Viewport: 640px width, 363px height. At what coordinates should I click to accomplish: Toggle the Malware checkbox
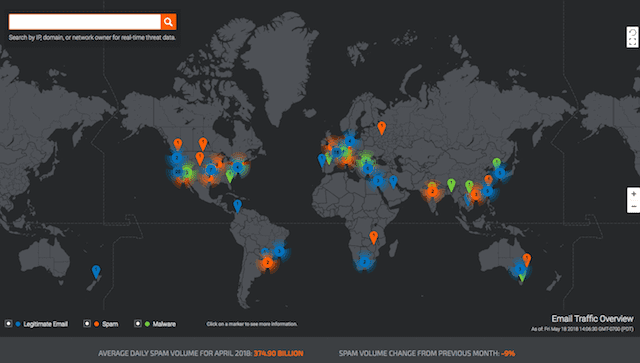pos(138,323)
